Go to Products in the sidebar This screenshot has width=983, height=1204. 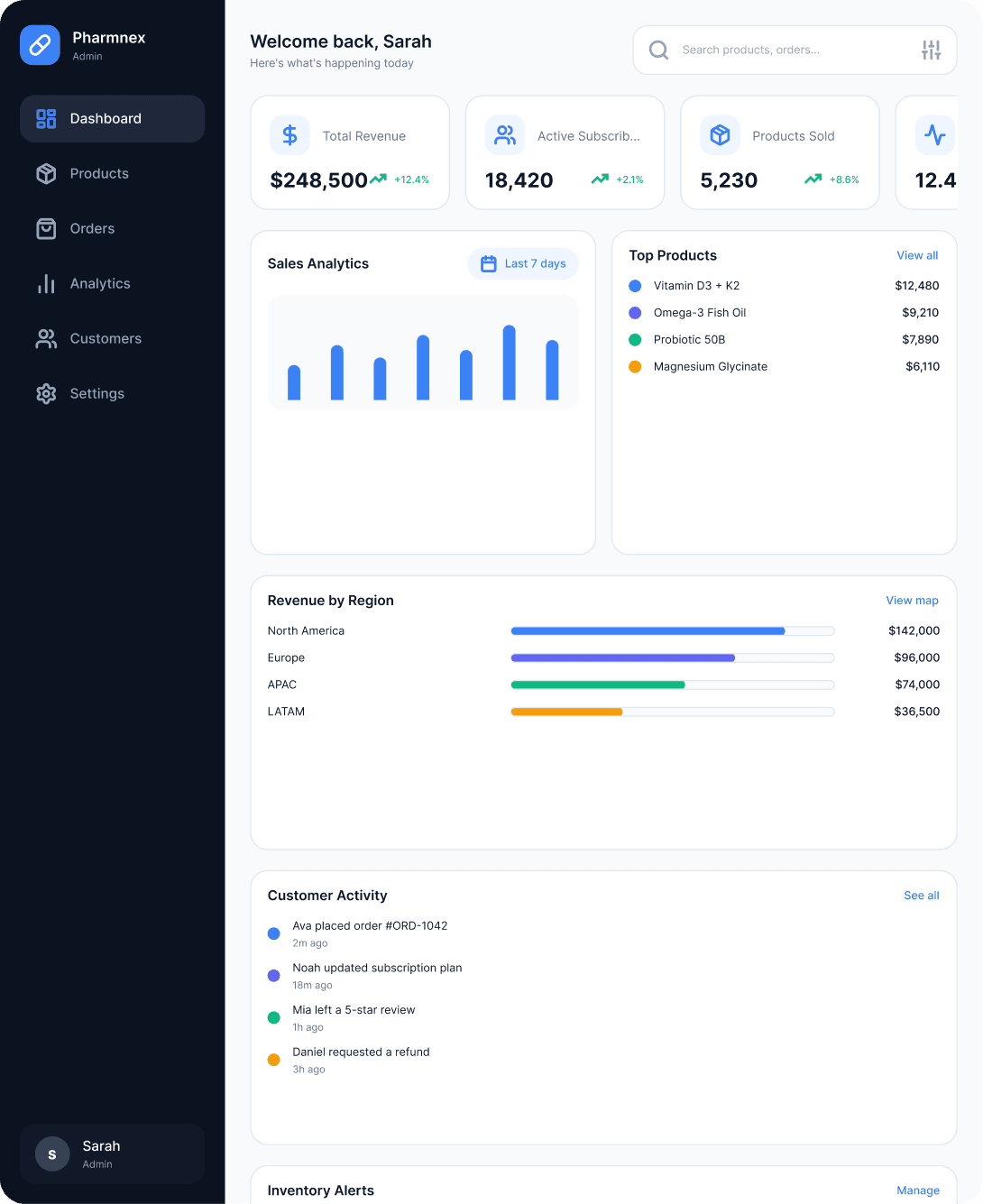tap(112, 173)
